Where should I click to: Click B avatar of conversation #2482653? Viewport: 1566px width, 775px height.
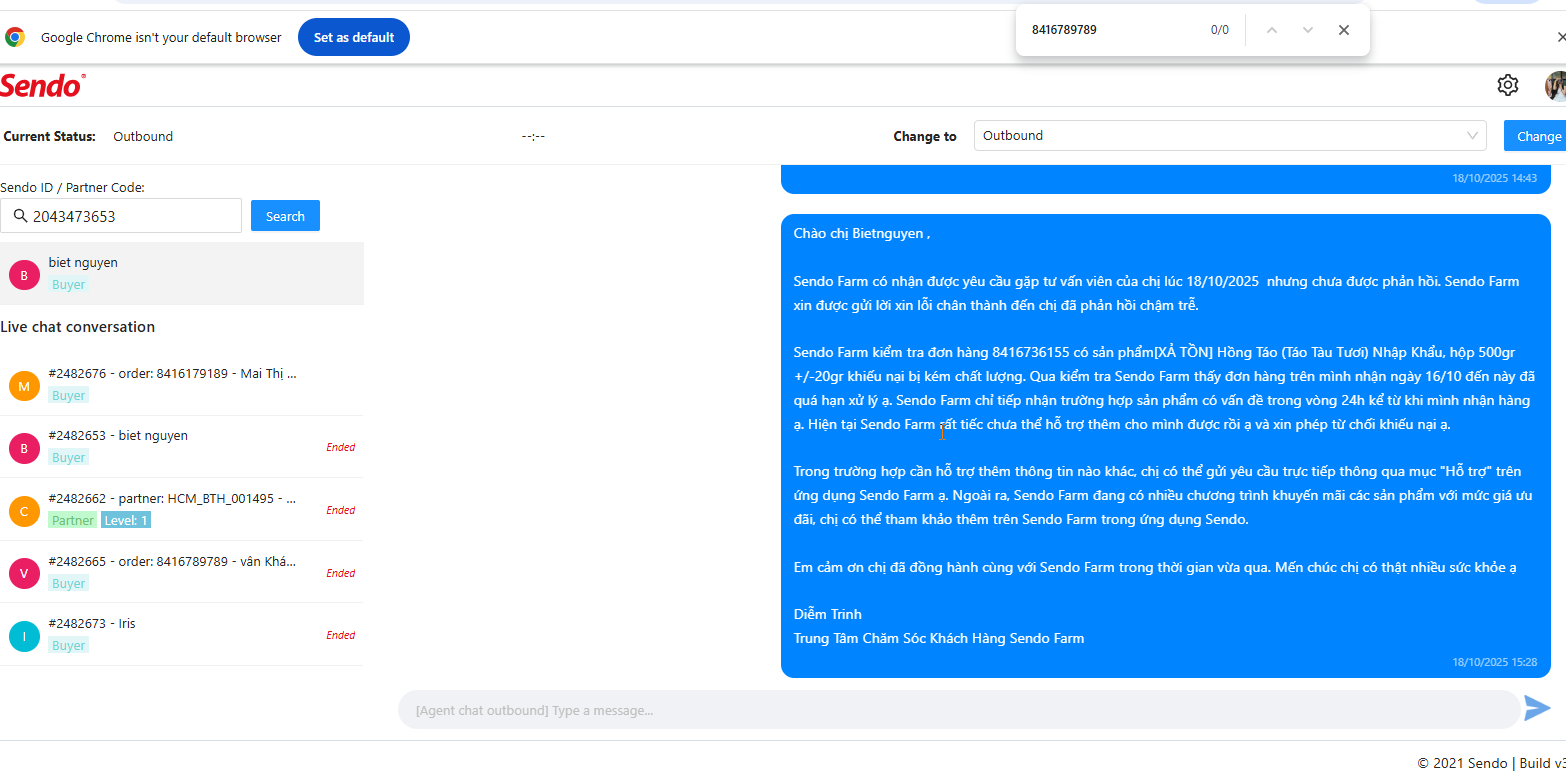[x=24, y=447]
